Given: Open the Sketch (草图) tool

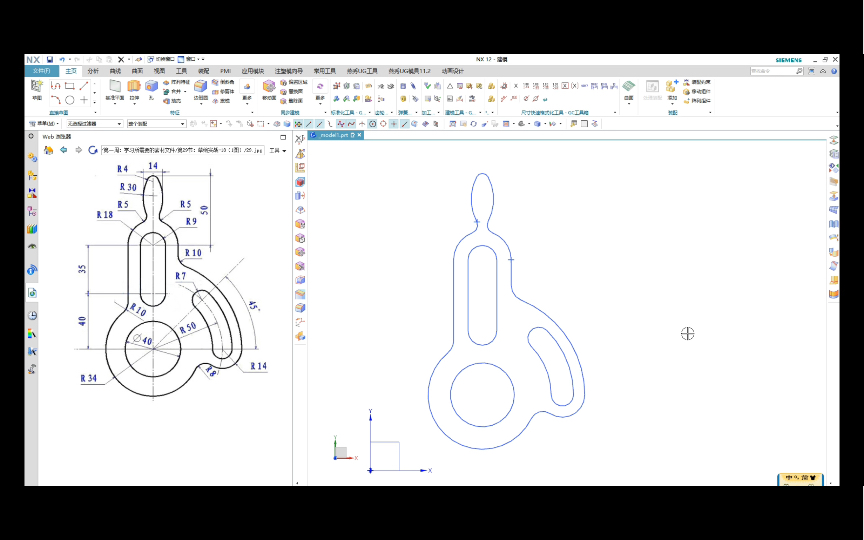Looking at the screenshot, I should click(x=37, y=89).
